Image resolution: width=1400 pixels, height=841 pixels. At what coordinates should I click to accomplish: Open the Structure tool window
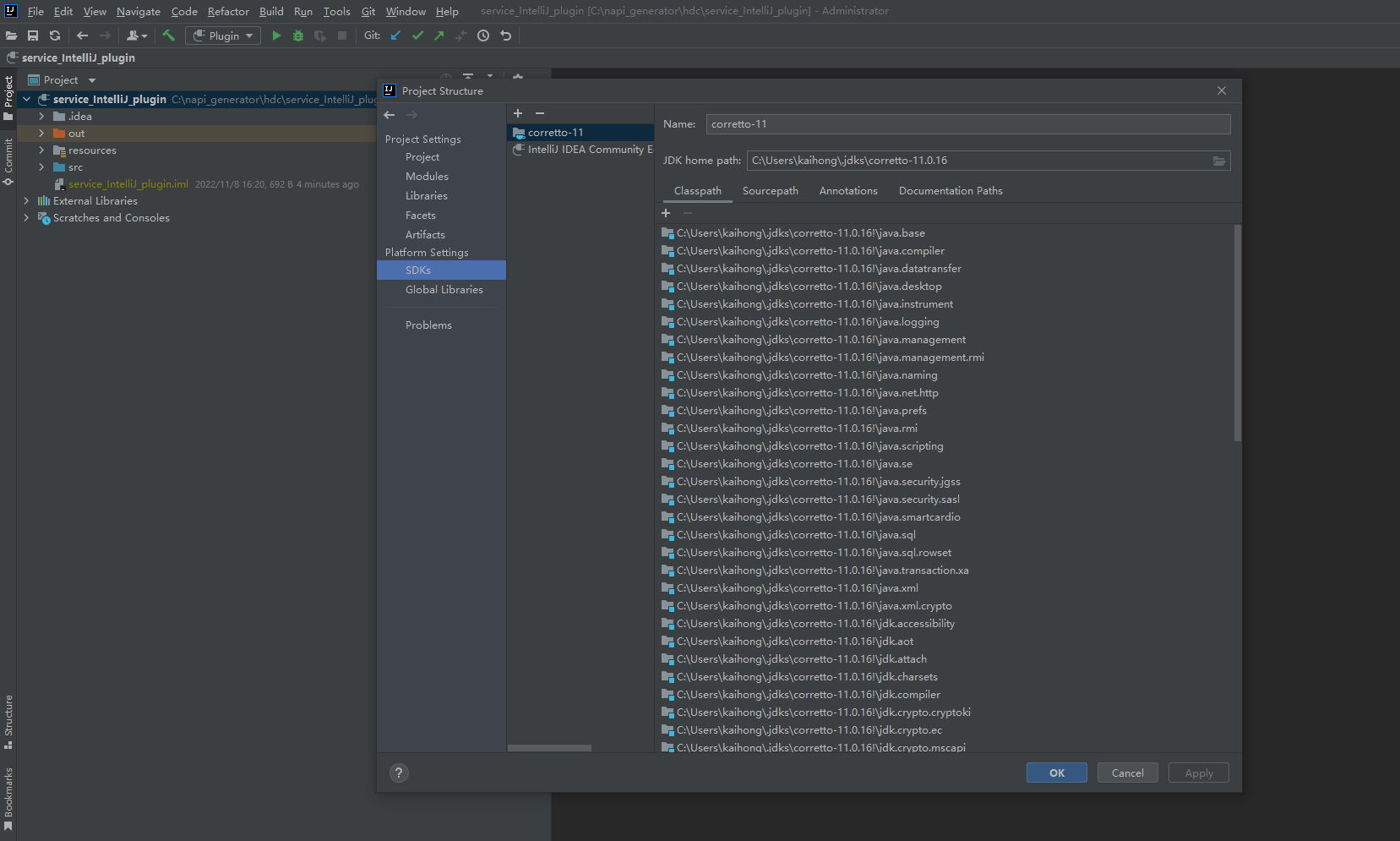coord(8,722)
